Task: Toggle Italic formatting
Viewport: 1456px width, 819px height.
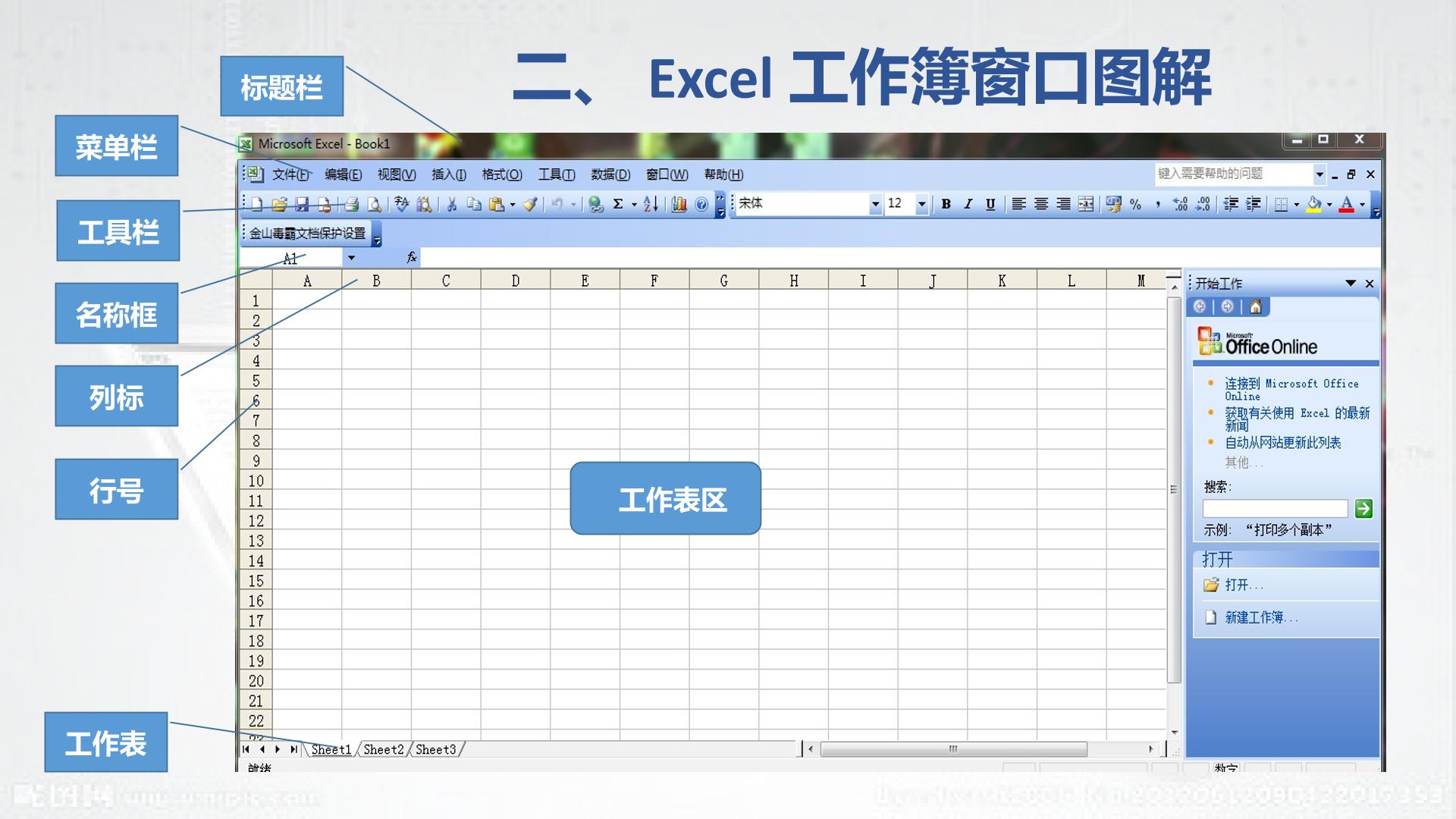Action: pos(968,204)
